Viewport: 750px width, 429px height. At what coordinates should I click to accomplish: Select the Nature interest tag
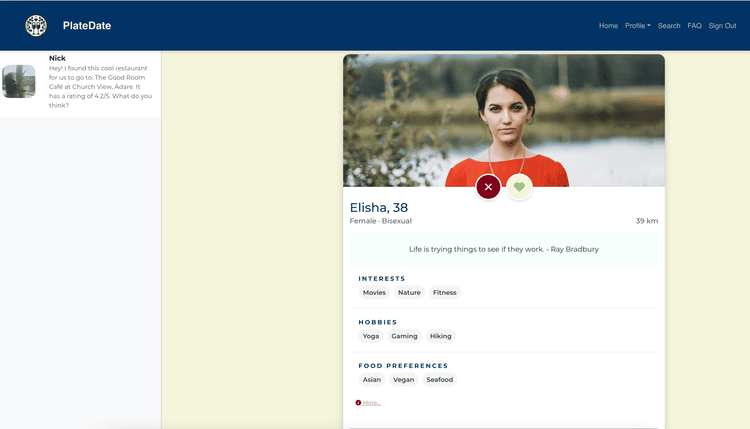tap(409, 293)
